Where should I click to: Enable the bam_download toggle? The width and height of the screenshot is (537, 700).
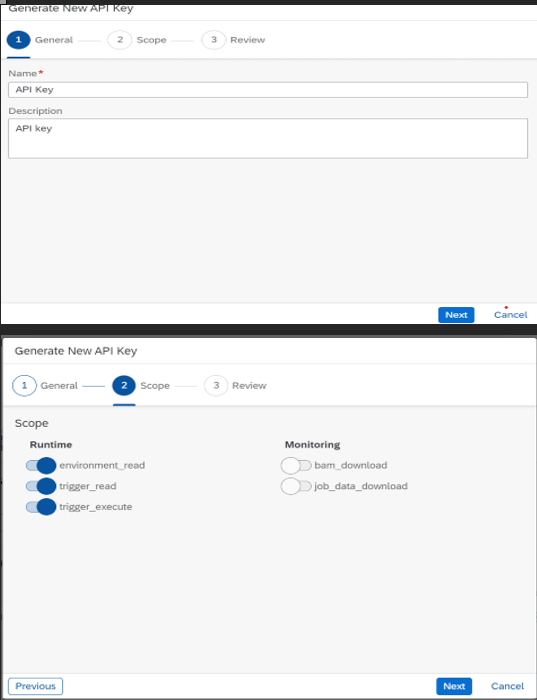click(296, 465)
